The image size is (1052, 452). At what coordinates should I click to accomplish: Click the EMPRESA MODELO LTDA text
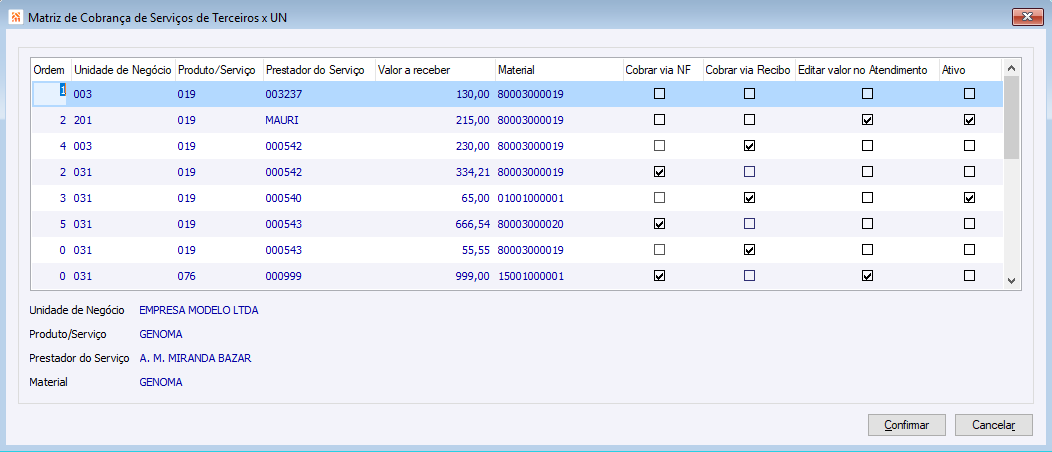199,310
